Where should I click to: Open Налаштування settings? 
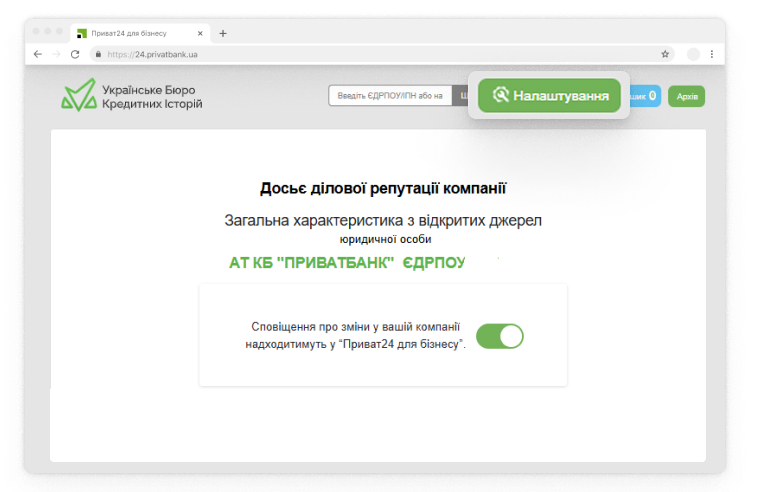tap(549, 96)
